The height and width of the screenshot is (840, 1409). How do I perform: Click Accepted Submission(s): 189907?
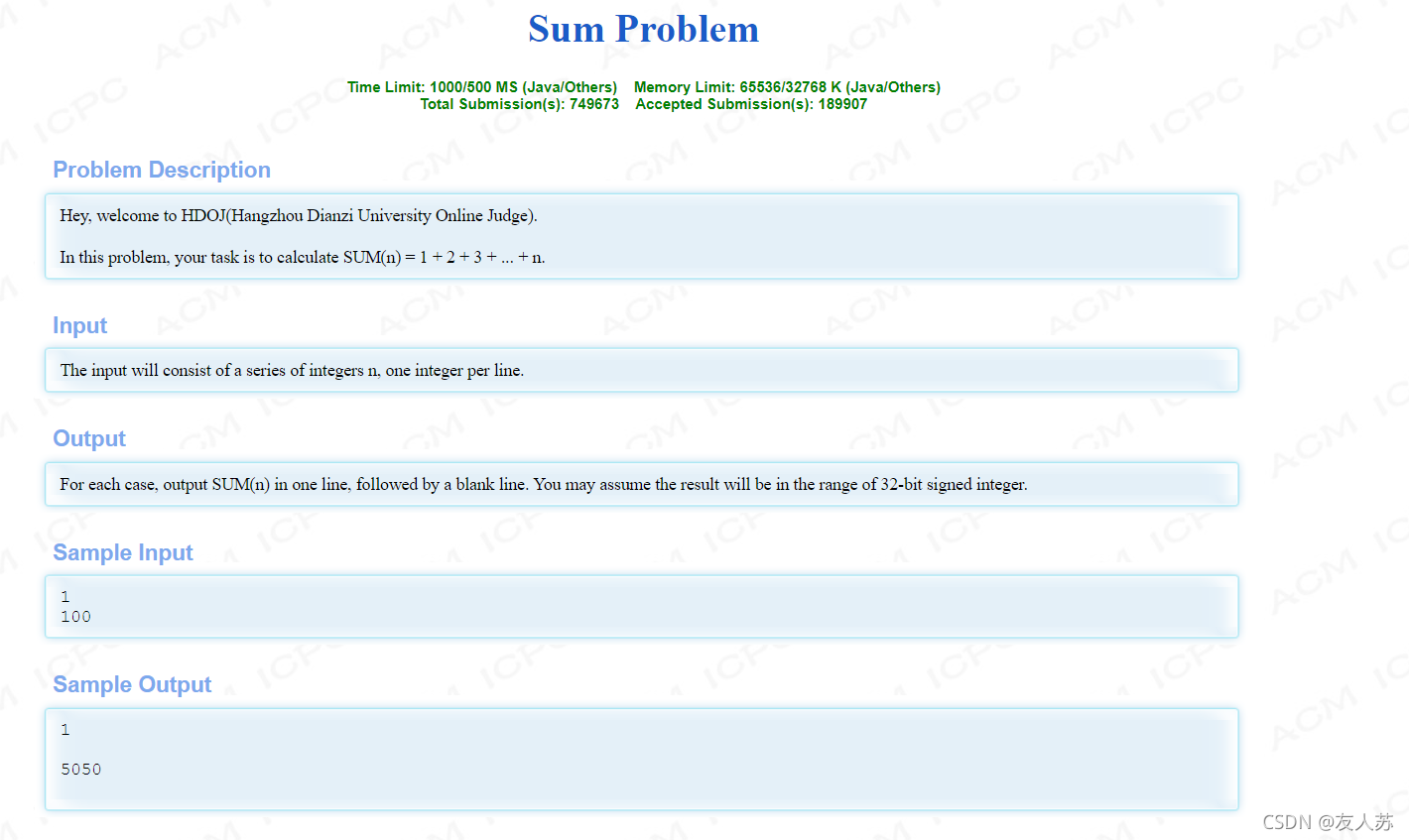pyautogui.click(x=751, y=104)
